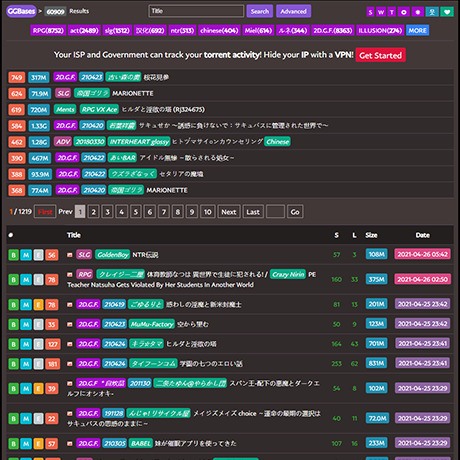Filter by the chinese(404) tag
Screen dimensions: 460x460
pyautogui.click(x=219, y=30)
